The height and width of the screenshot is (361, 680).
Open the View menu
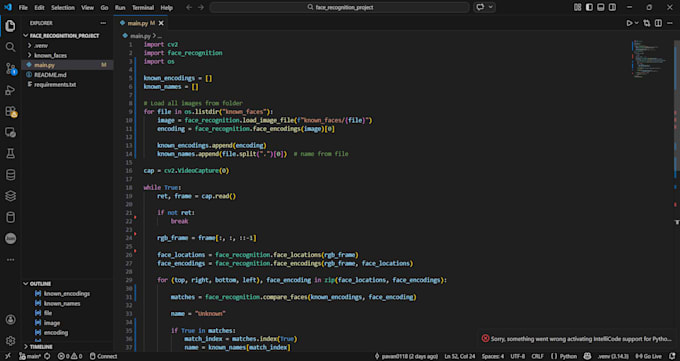[87, 7]
